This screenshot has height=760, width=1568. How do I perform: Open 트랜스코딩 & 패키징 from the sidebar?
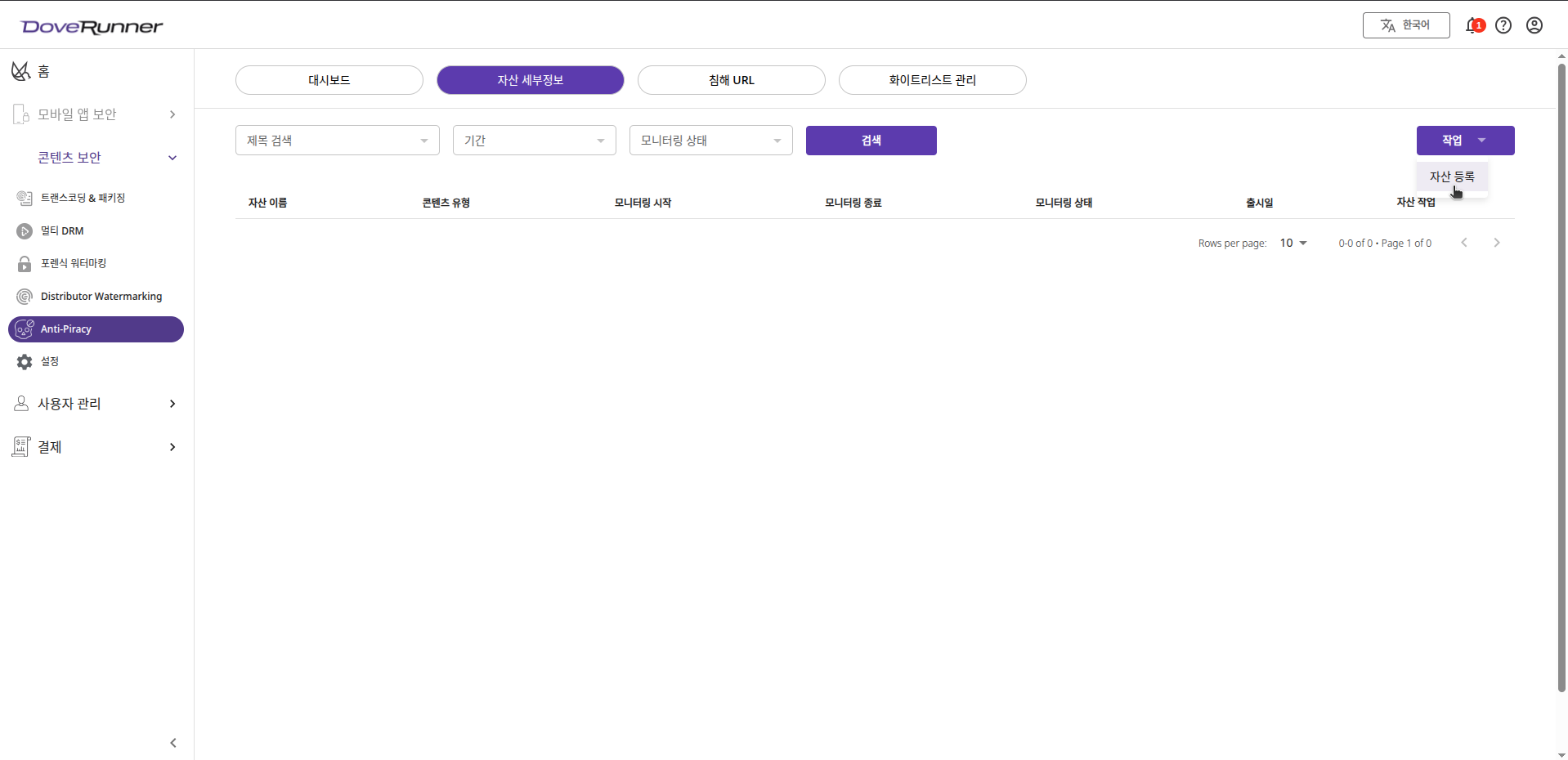point(82,198)
